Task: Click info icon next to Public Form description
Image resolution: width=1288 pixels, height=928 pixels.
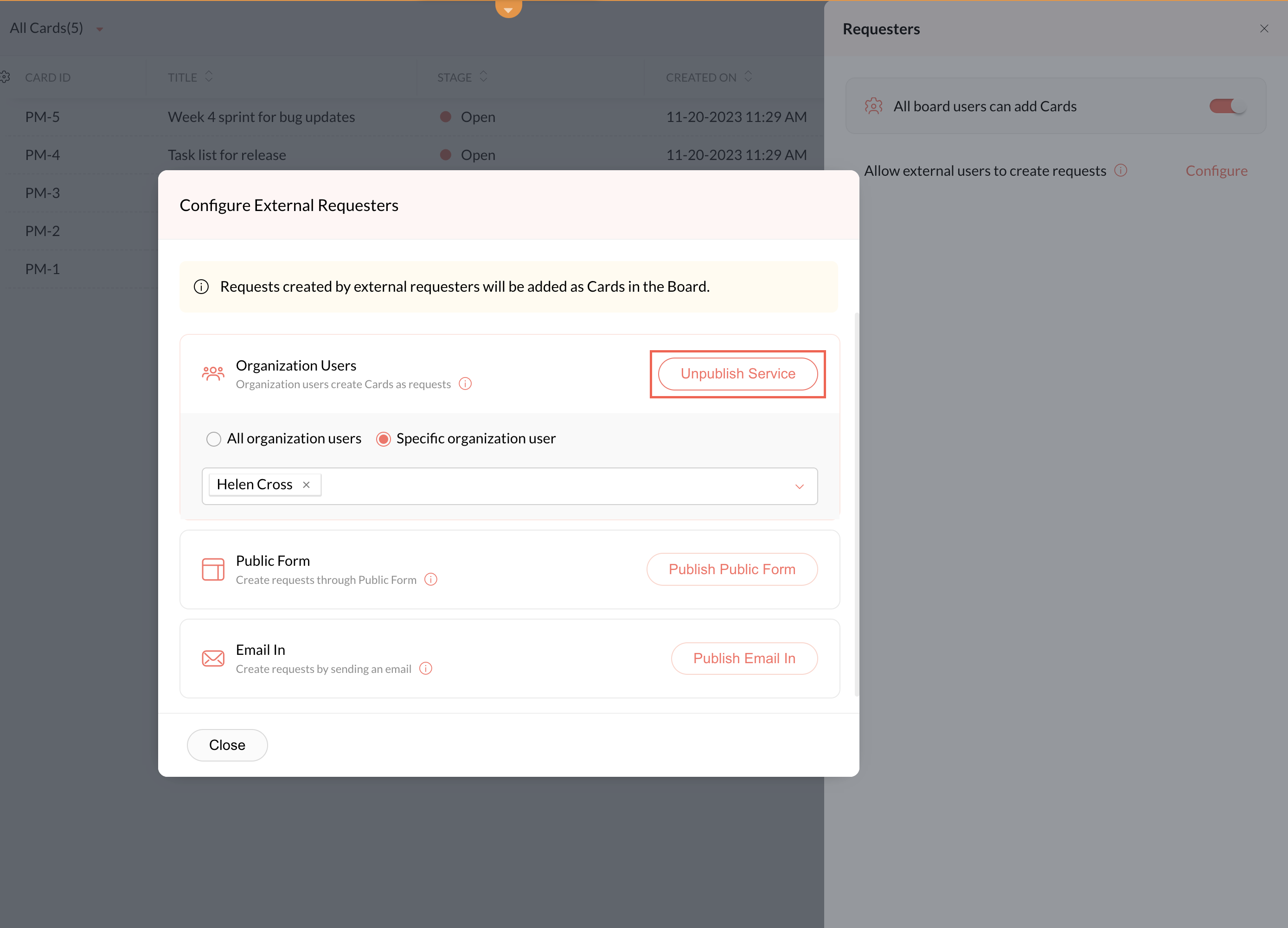Action: [x=431, y=579]
